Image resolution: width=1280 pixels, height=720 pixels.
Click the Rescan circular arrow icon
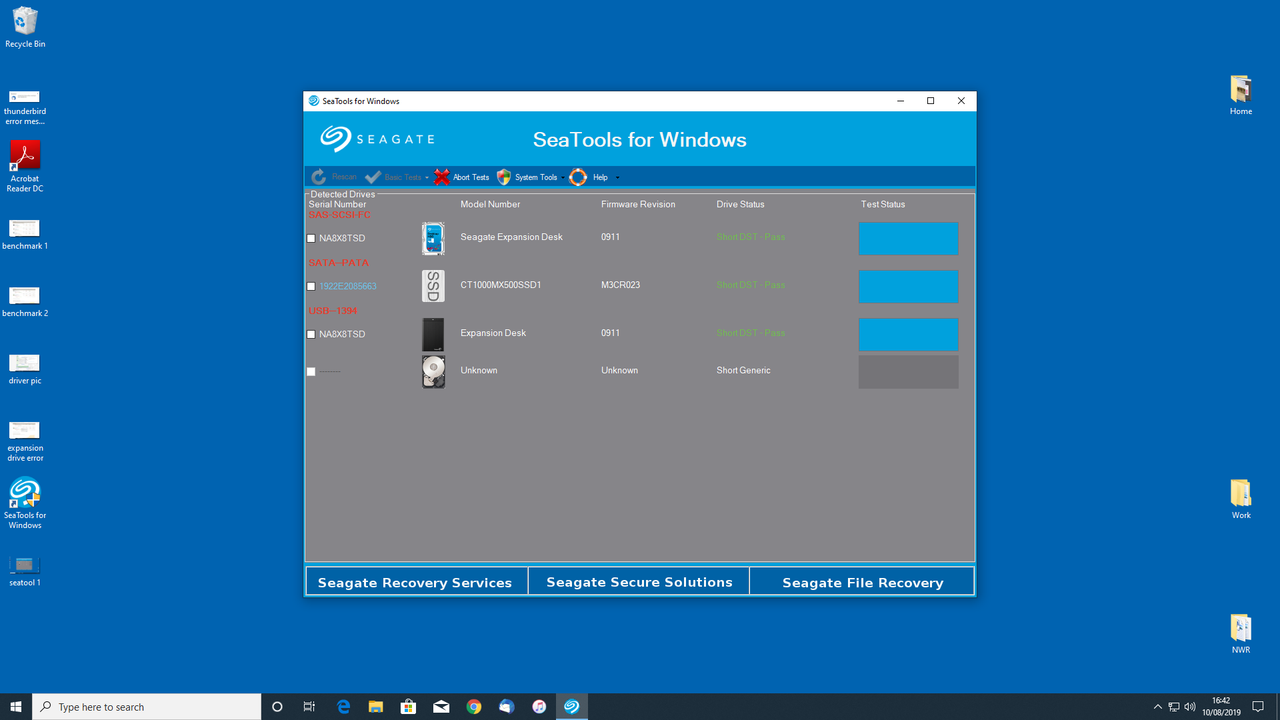pos(318,177)
